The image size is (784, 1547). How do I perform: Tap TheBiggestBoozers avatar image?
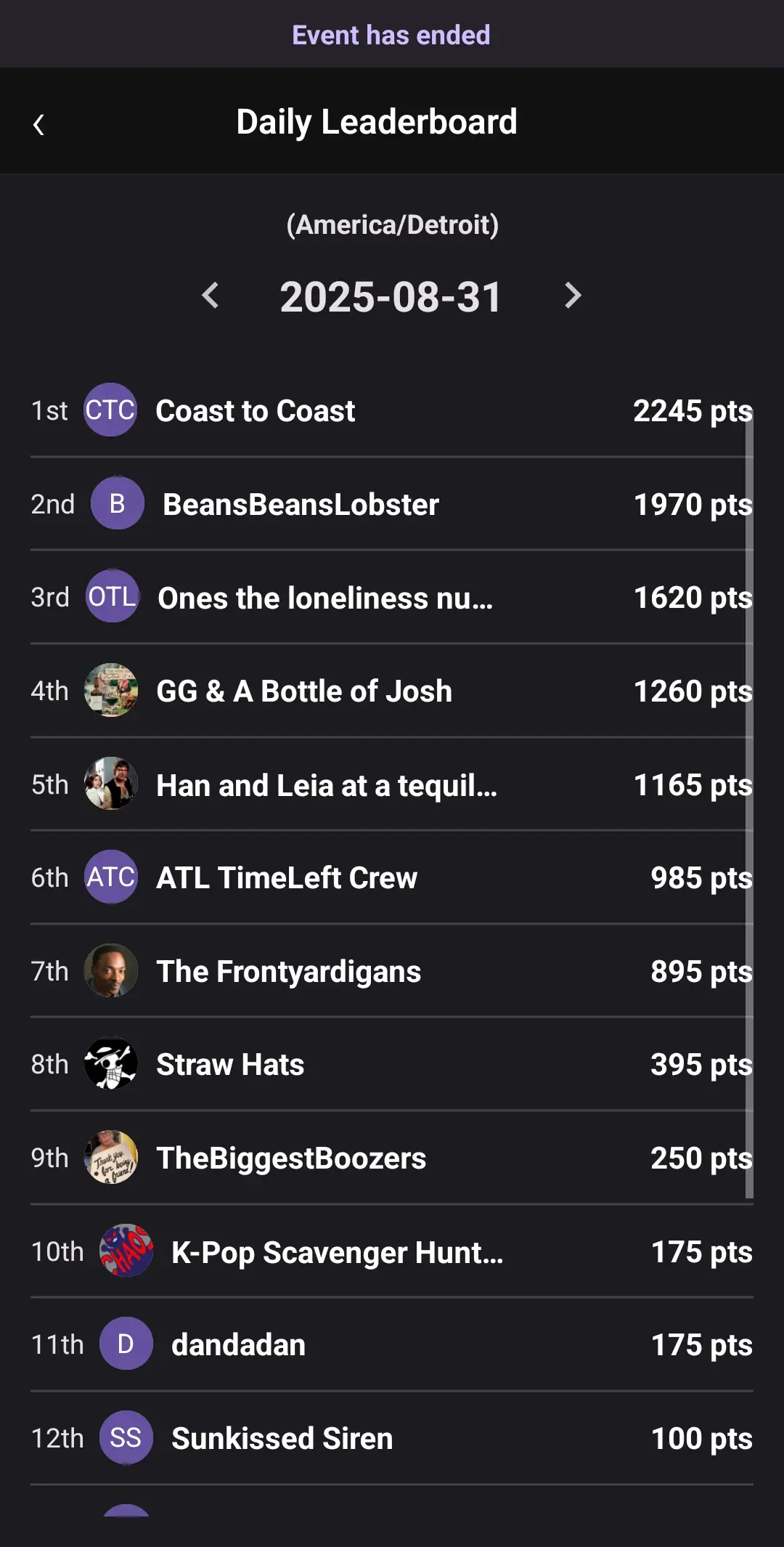tap(111, 1158)
